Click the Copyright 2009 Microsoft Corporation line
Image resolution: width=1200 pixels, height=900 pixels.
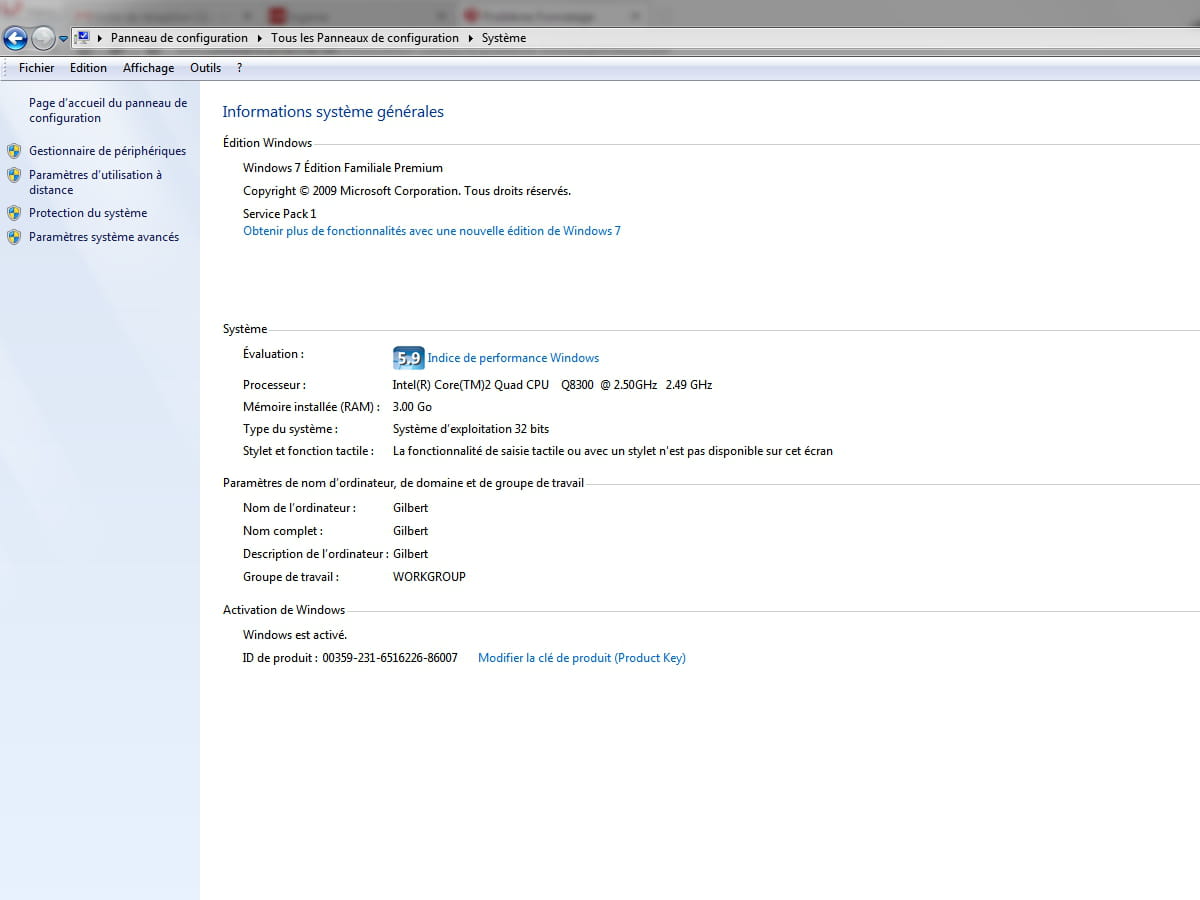click(x=407, y=191)
